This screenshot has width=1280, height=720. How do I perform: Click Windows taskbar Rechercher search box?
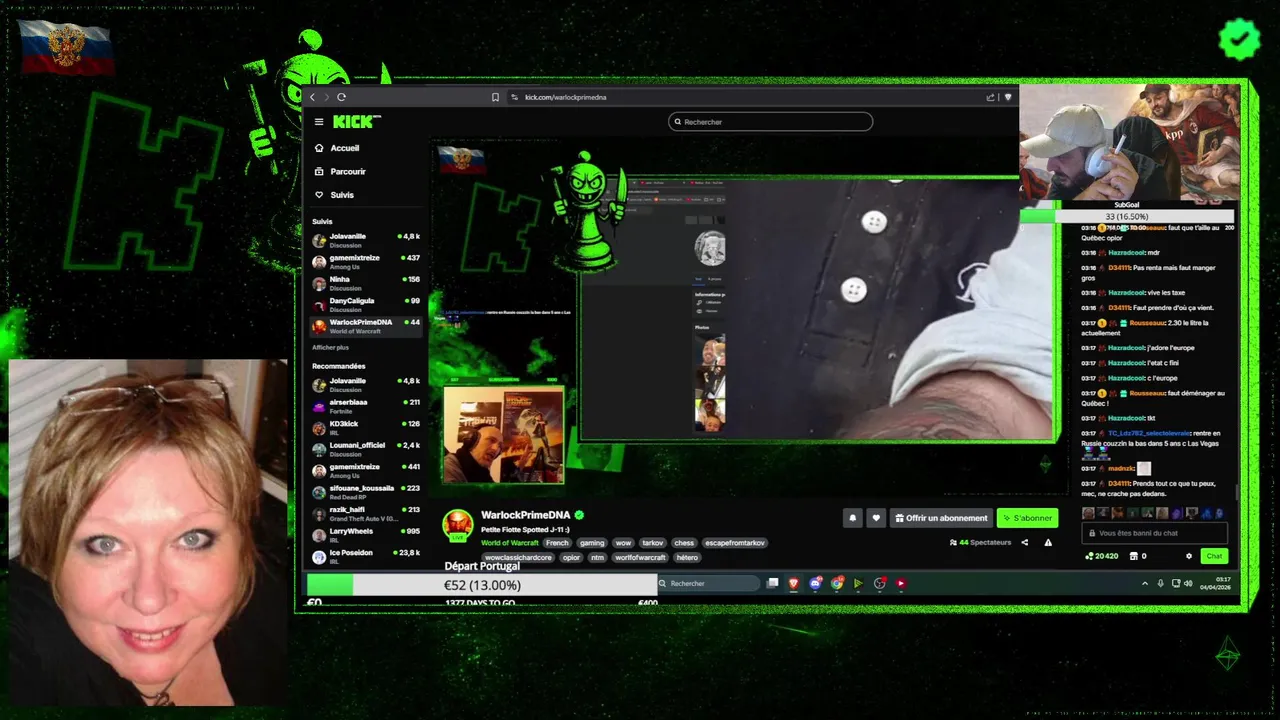point(708,583)
